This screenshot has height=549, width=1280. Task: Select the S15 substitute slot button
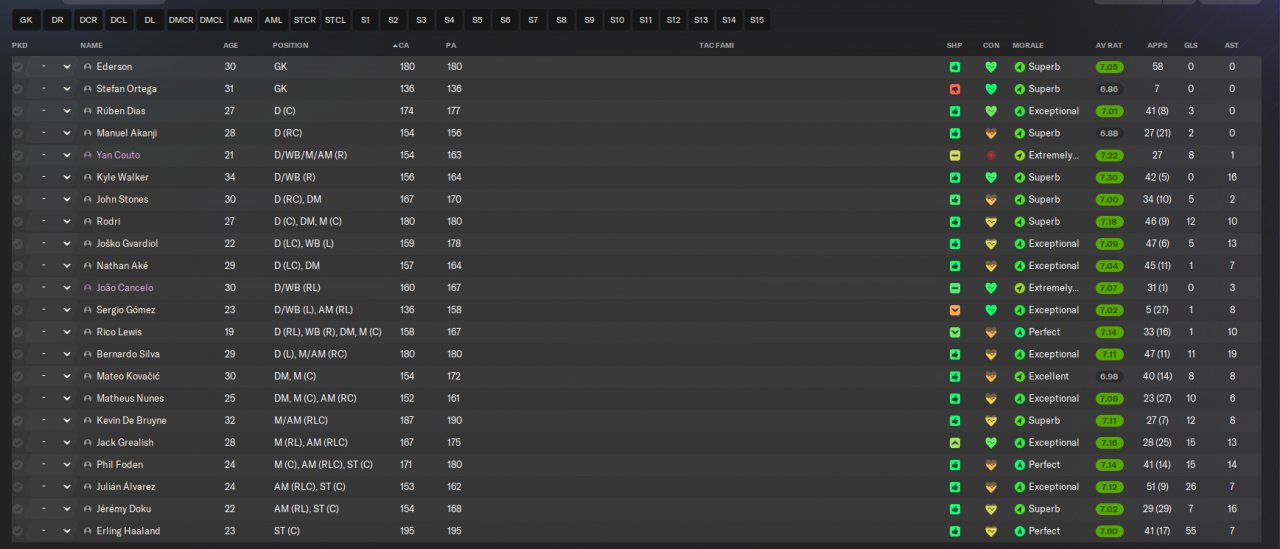coord(757,20)
